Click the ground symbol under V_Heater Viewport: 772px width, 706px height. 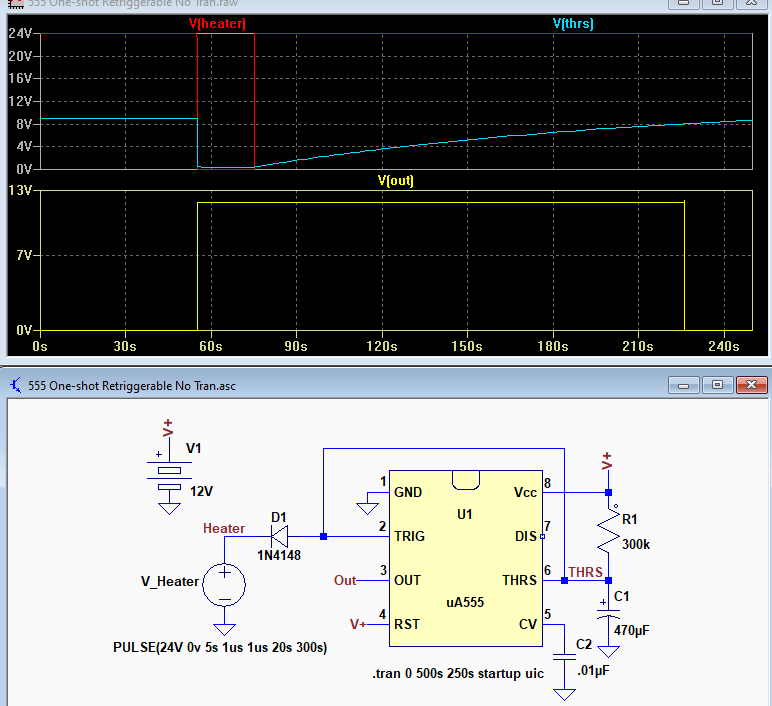pos(225,630)
